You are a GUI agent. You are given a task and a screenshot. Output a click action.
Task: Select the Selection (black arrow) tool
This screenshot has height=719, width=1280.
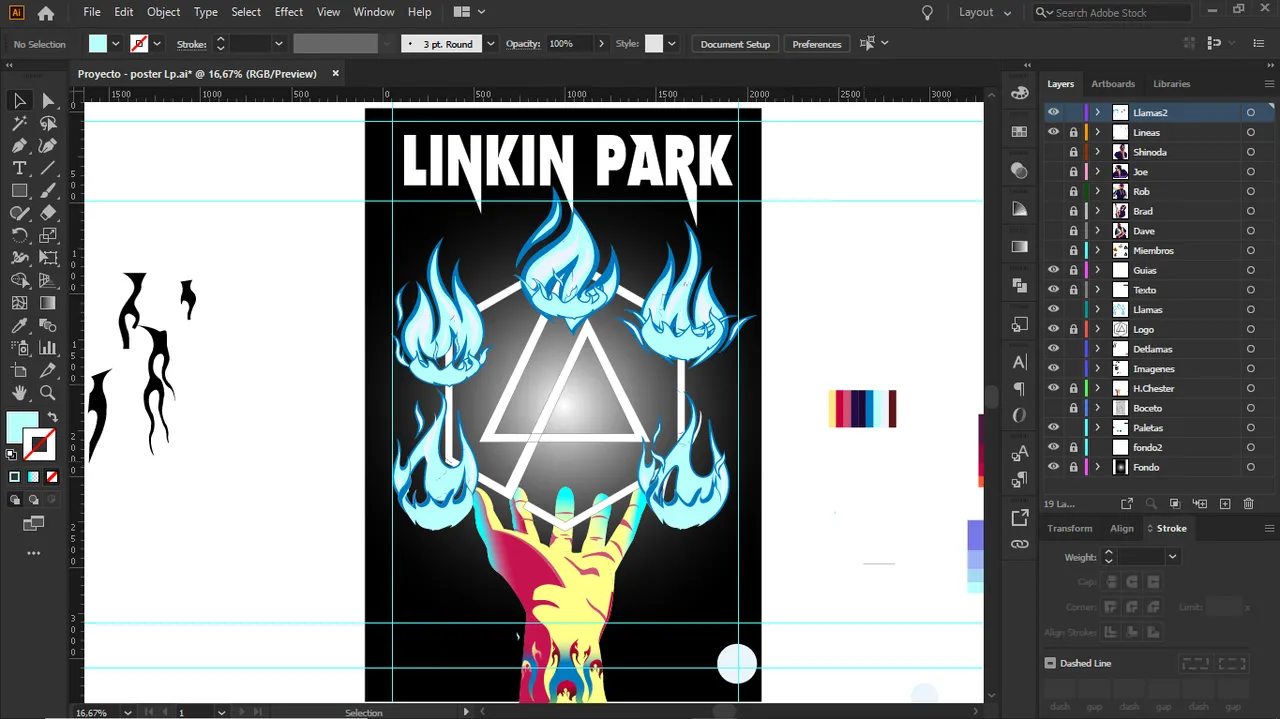point(19,101)
